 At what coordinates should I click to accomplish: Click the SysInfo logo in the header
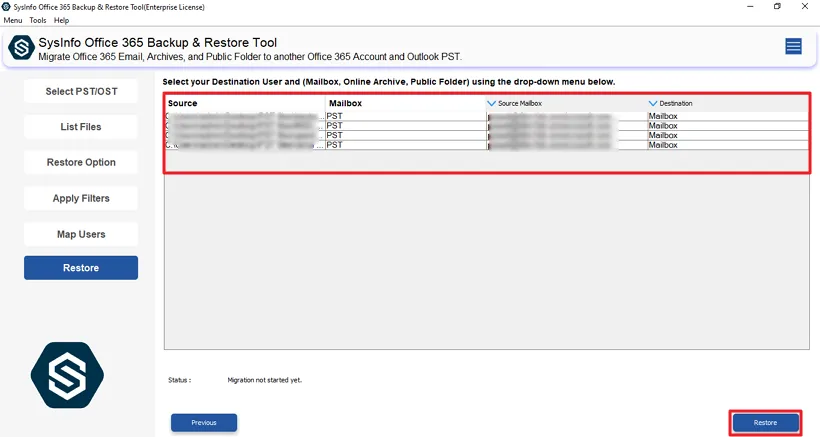(21, 48)
